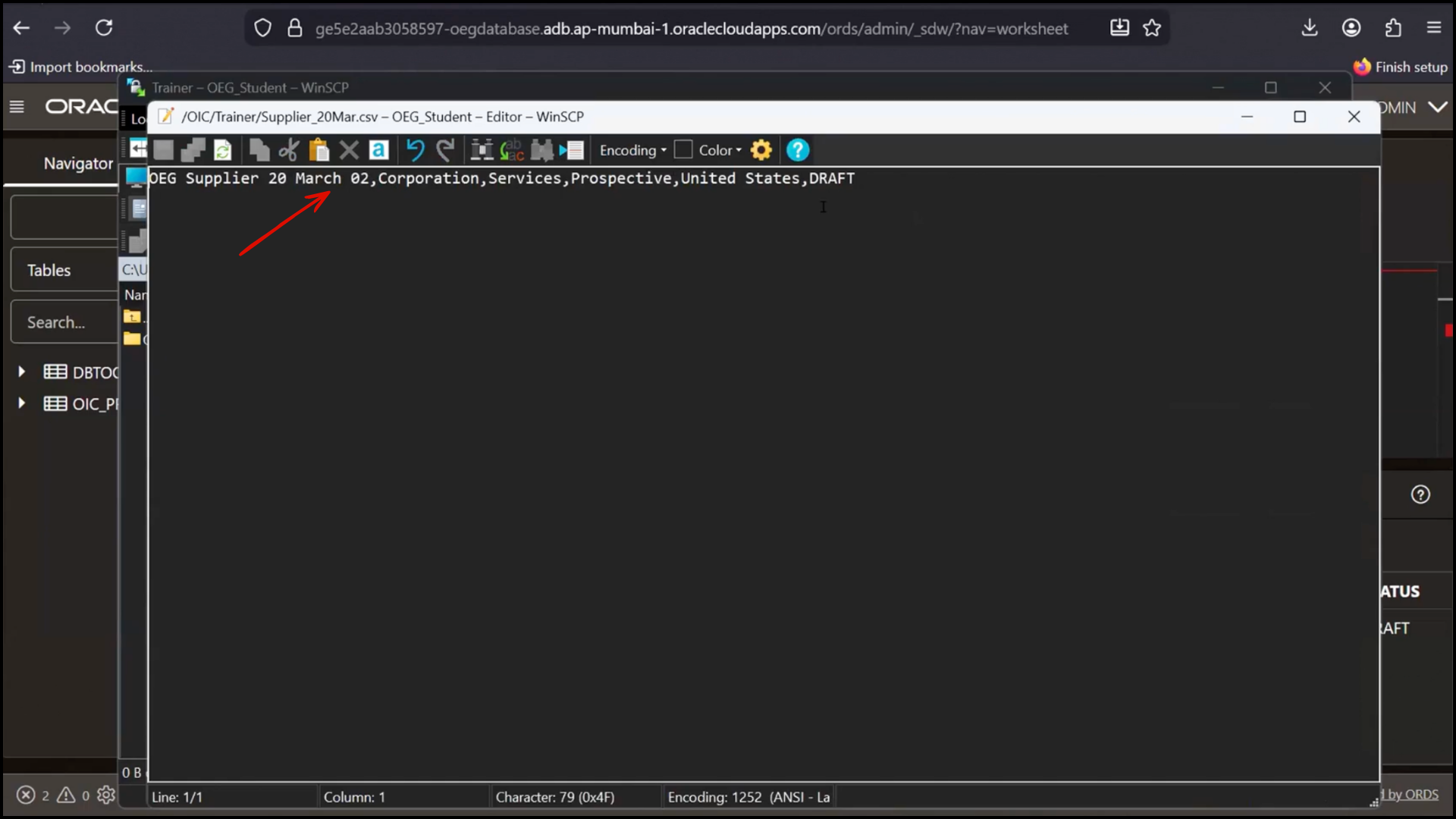This screenshot has height=819, width=1456.
Task: Click the Search field in Navigator
Action: coord(64,322)
